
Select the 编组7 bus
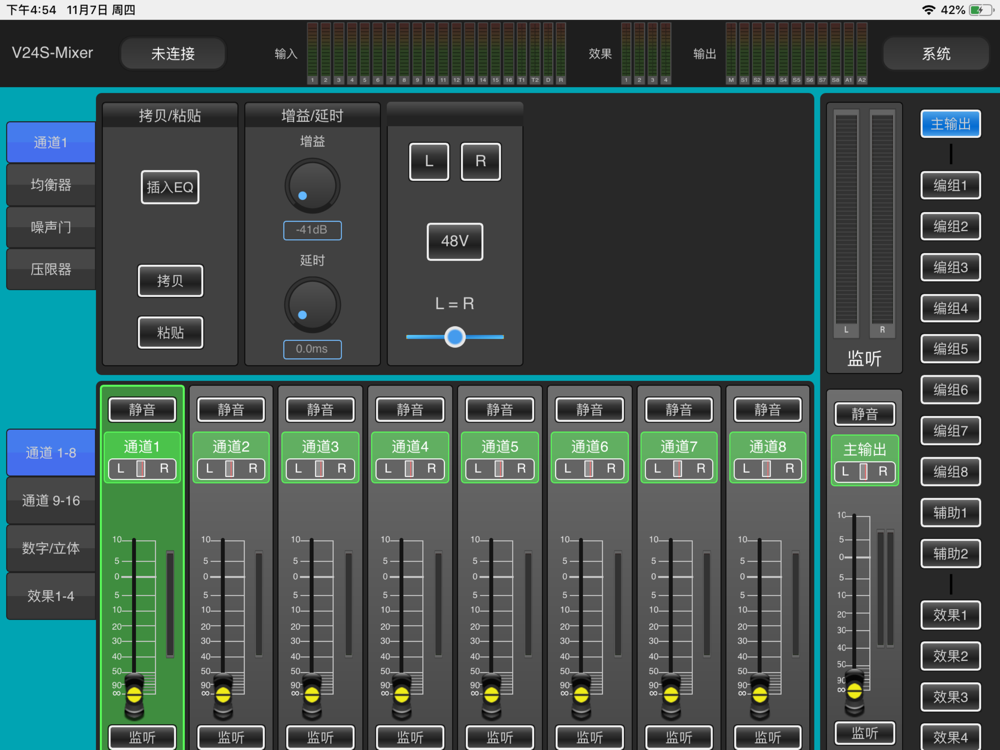(x=950, y=430)
